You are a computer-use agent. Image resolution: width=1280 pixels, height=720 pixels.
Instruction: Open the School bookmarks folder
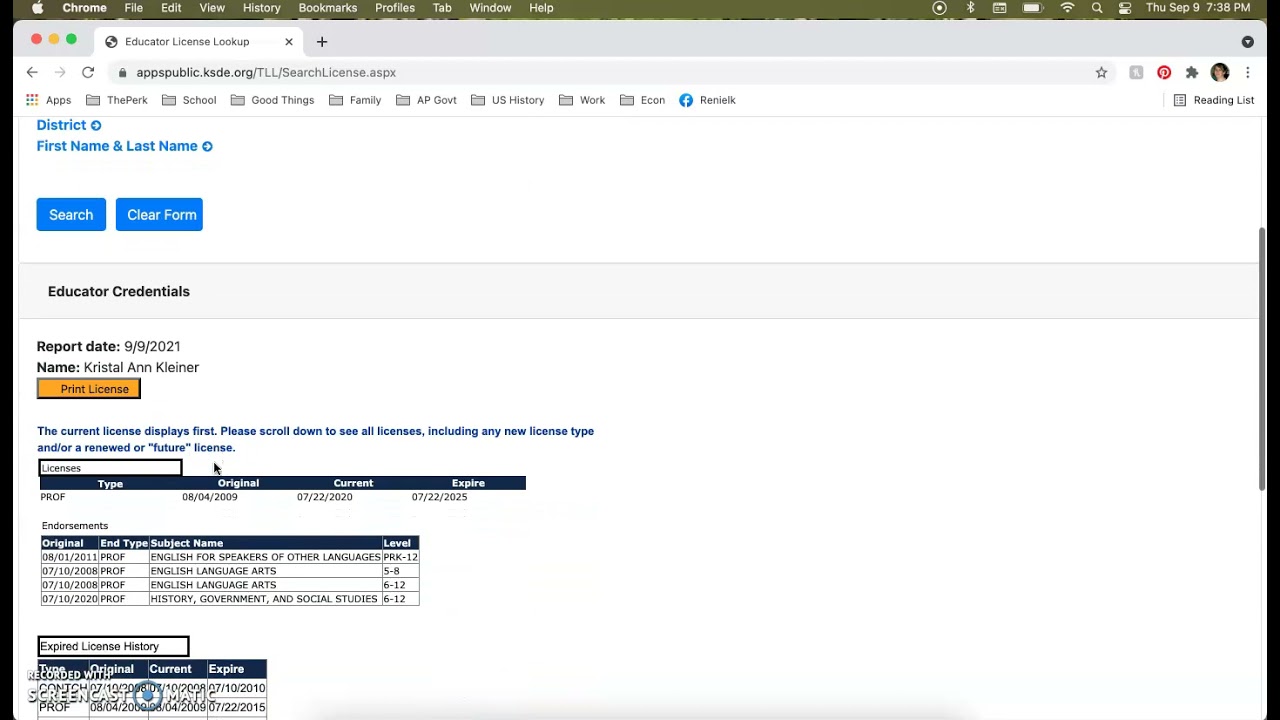189,100
